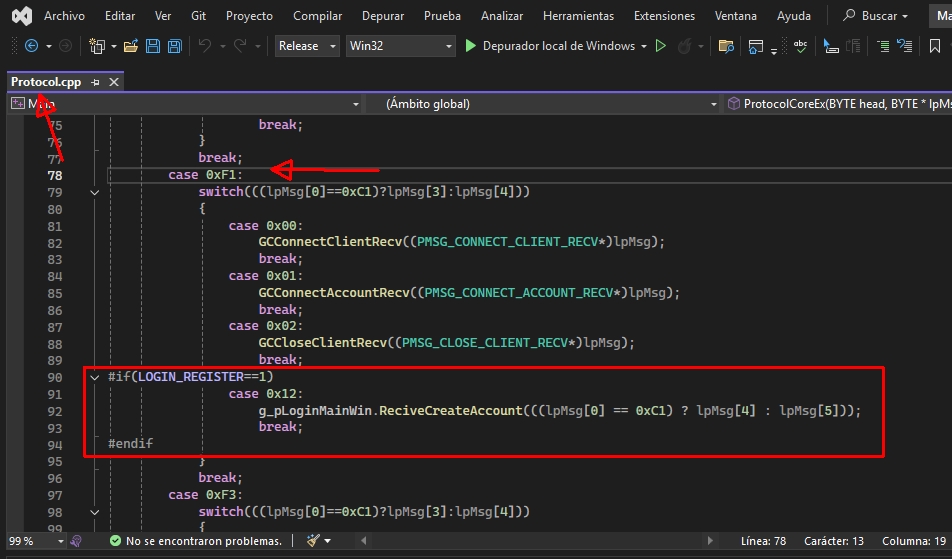Click the greyed-out document toolbar icon
Screen dimensions: 952x559
[853, 46]
